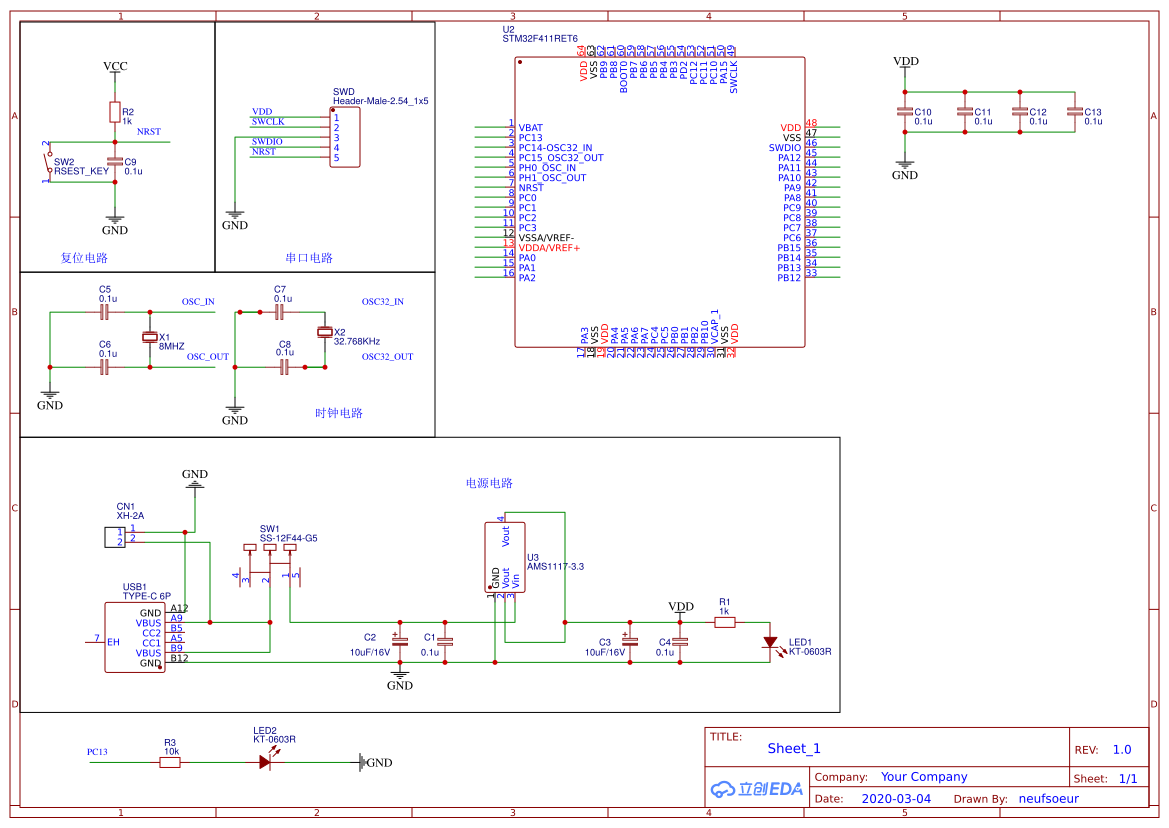Click the RSEST_KEY label
This screenshot has width=1169, height=828.
(82, 171)
